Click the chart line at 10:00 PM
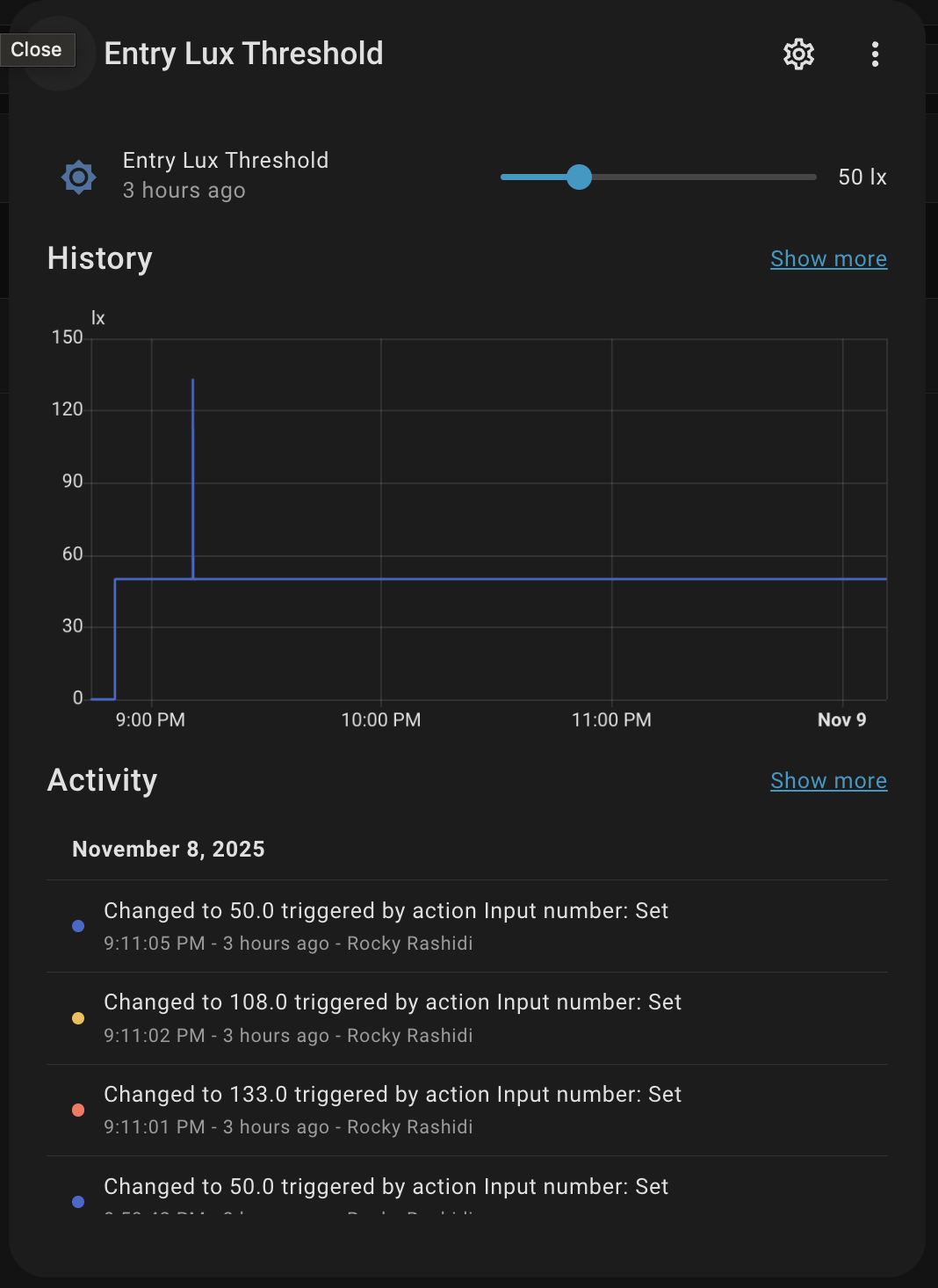 [381, 579]
